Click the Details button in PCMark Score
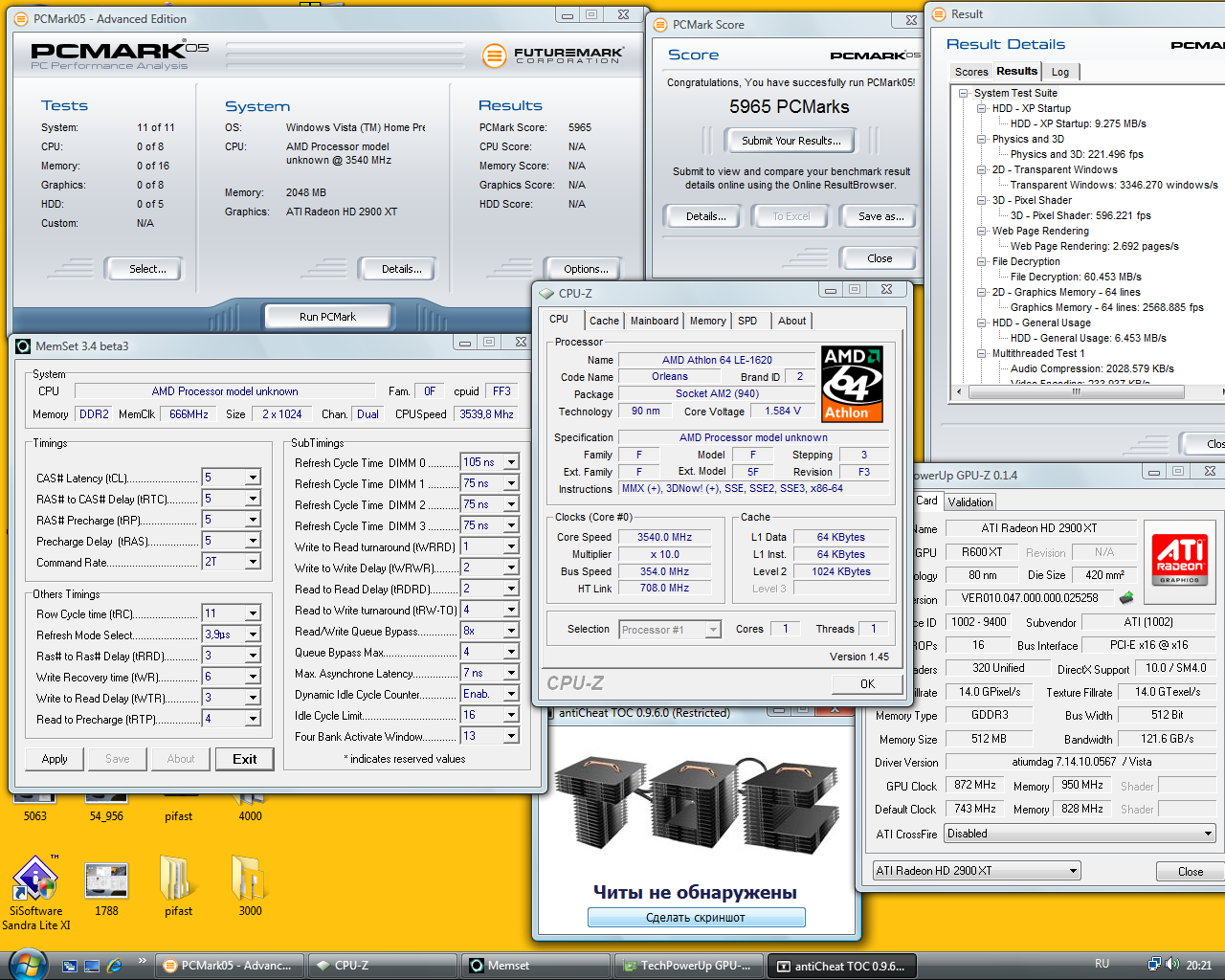Screen dimensions: 1225x980 pyautogui.click(x=705, y=216)
